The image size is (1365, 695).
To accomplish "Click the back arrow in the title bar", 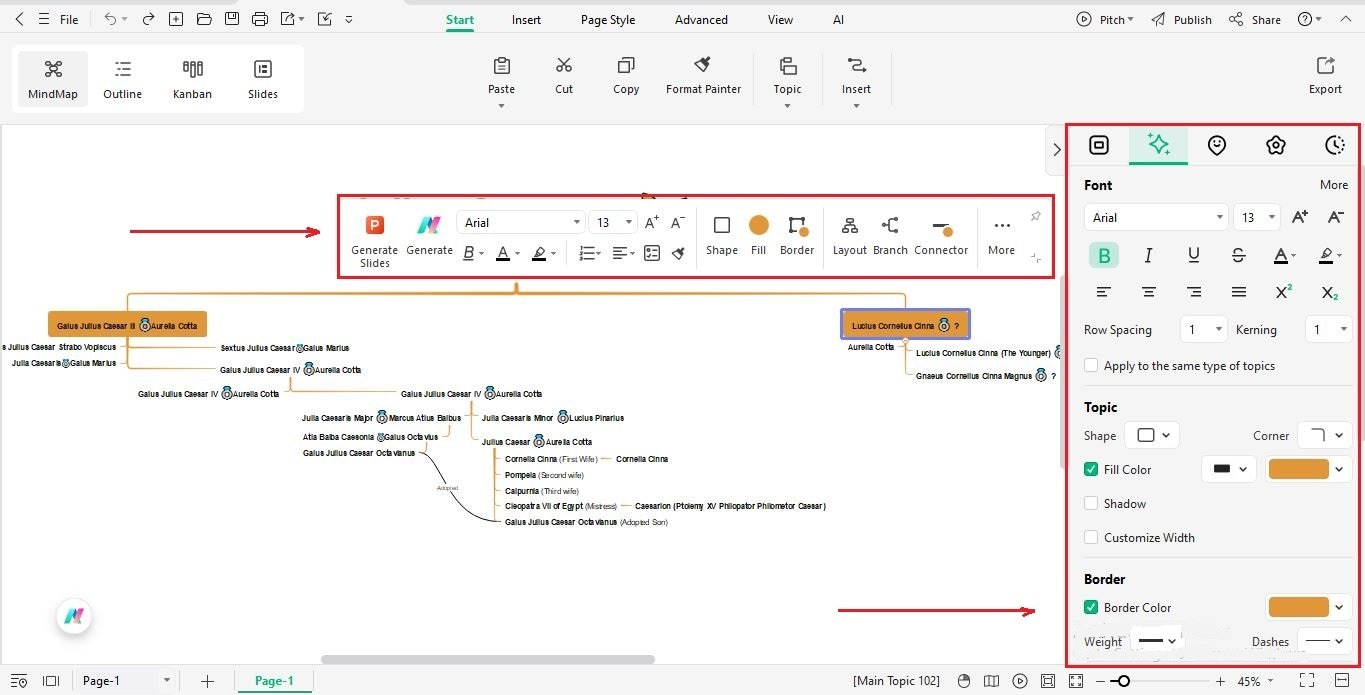I will (x=18, y=19).
